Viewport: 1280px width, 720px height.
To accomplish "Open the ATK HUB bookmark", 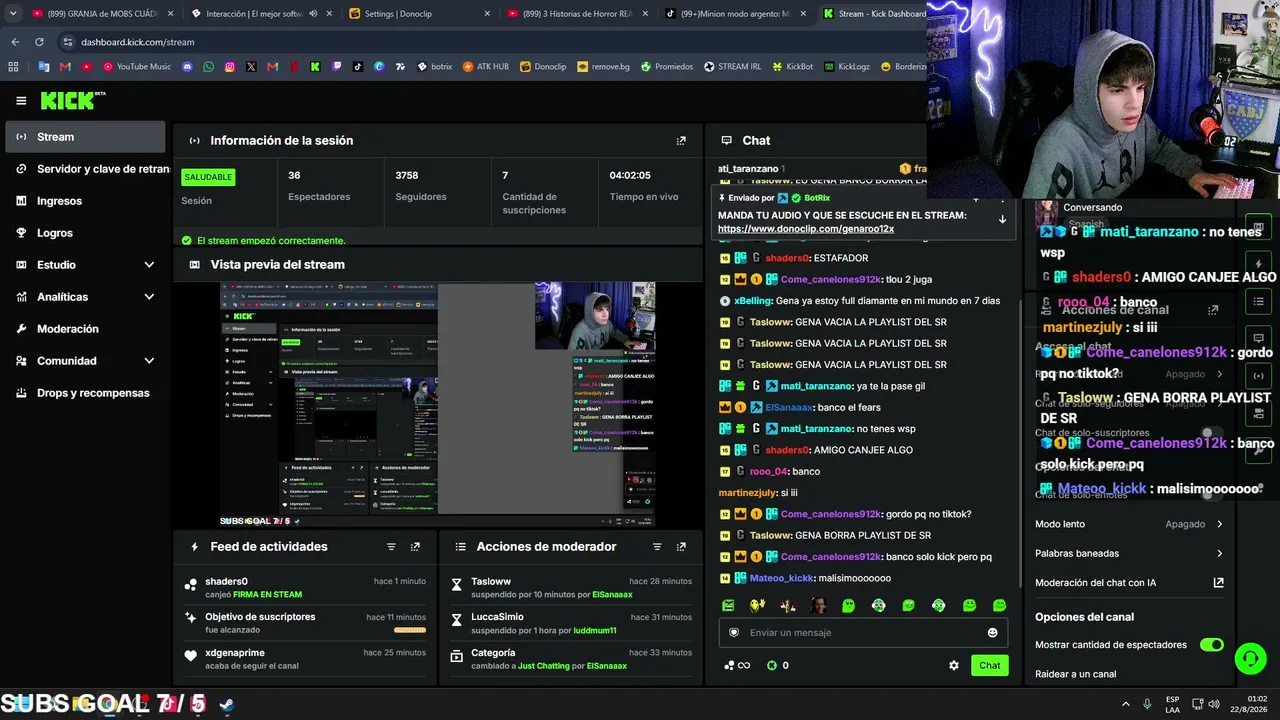I will [x=485, y=67].
